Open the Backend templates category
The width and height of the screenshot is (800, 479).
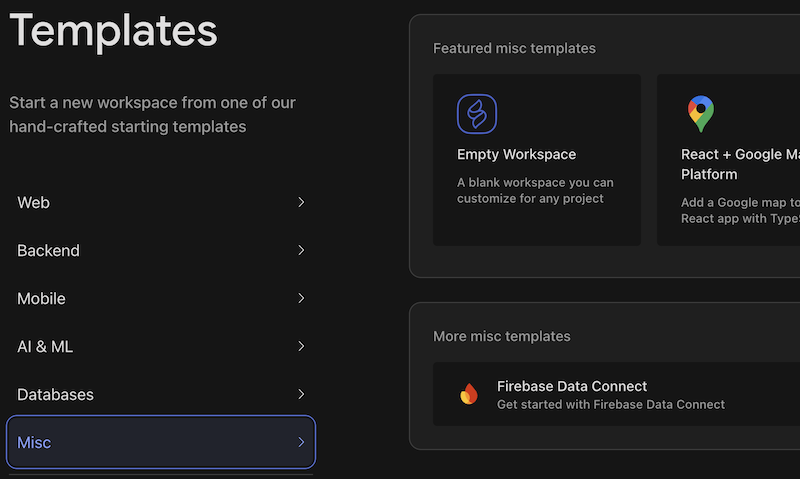161,250
